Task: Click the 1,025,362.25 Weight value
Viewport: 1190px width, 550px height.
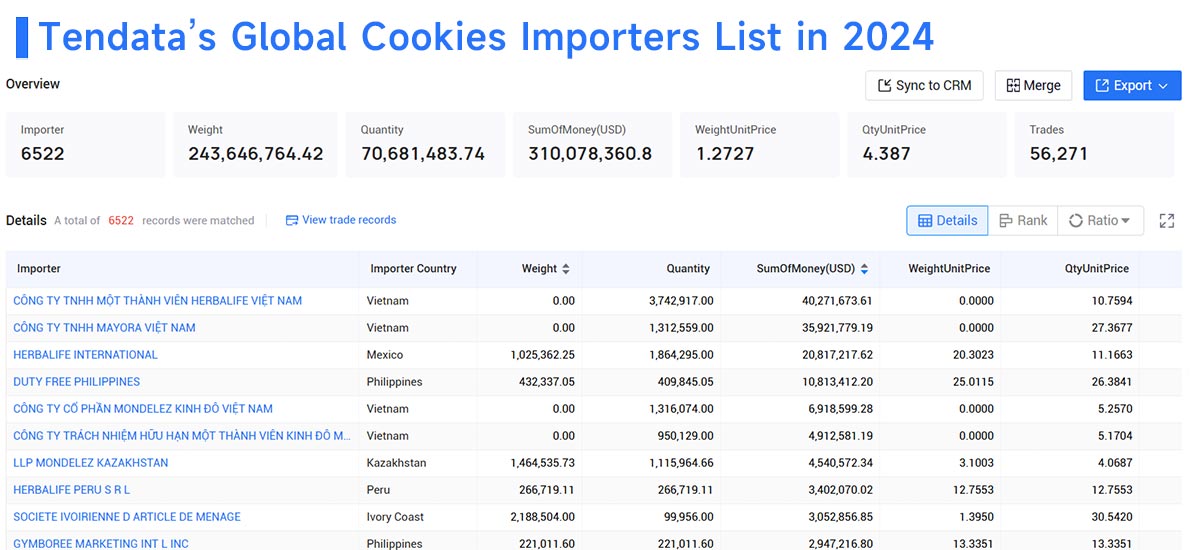Action: 543,354
